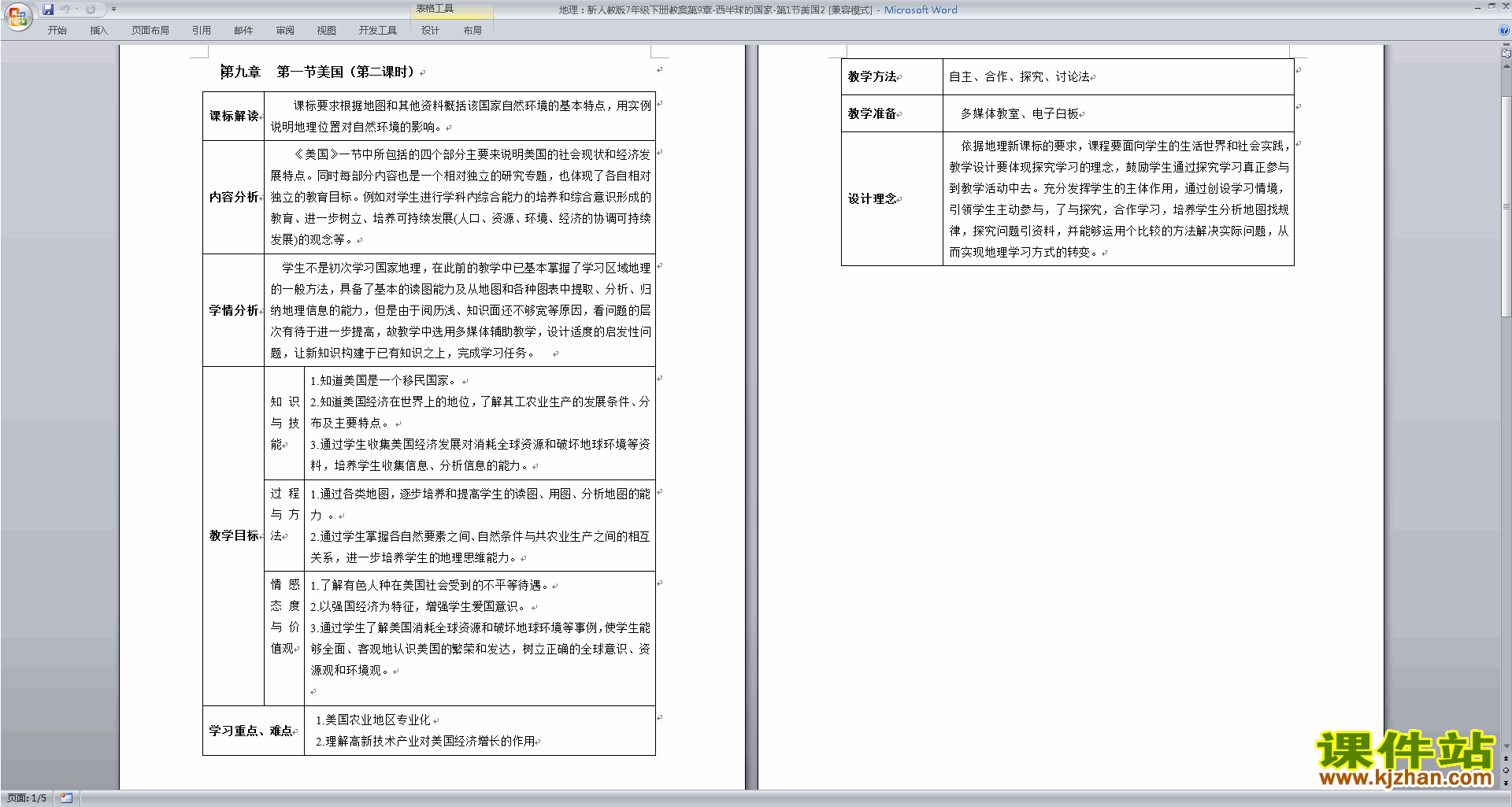
Task: Select the 学情分析 table cell
Action: 234,310
